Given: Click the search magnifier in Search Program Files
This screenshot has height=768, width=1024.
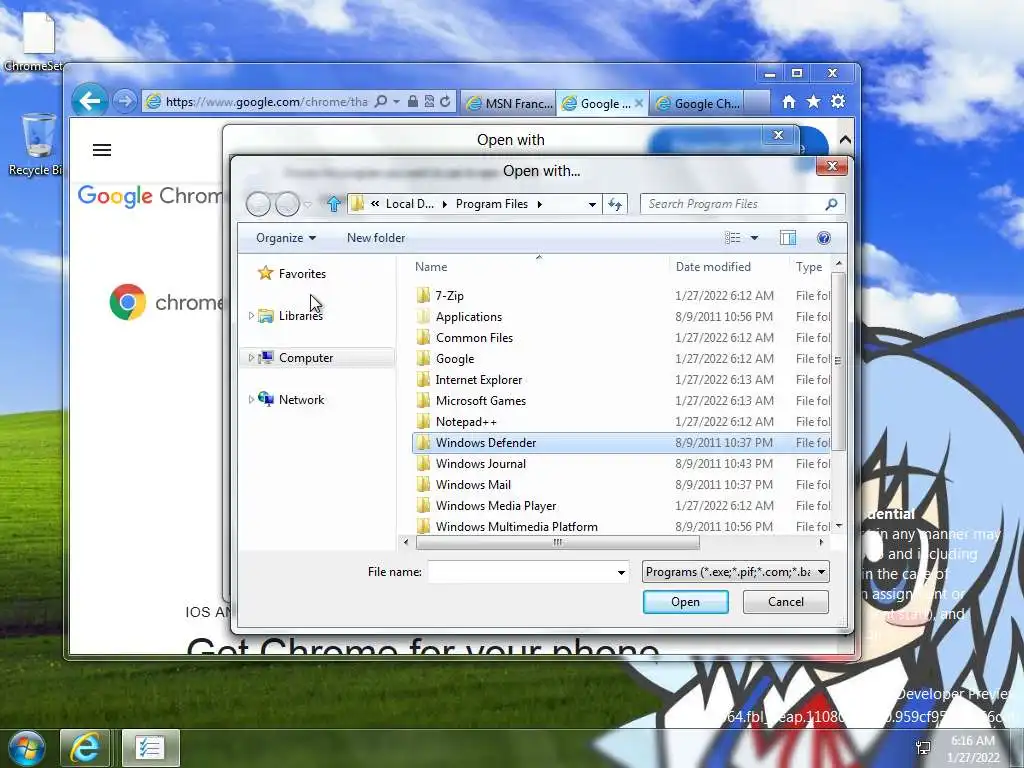Looking at the screenshot, I should point(831,204).
